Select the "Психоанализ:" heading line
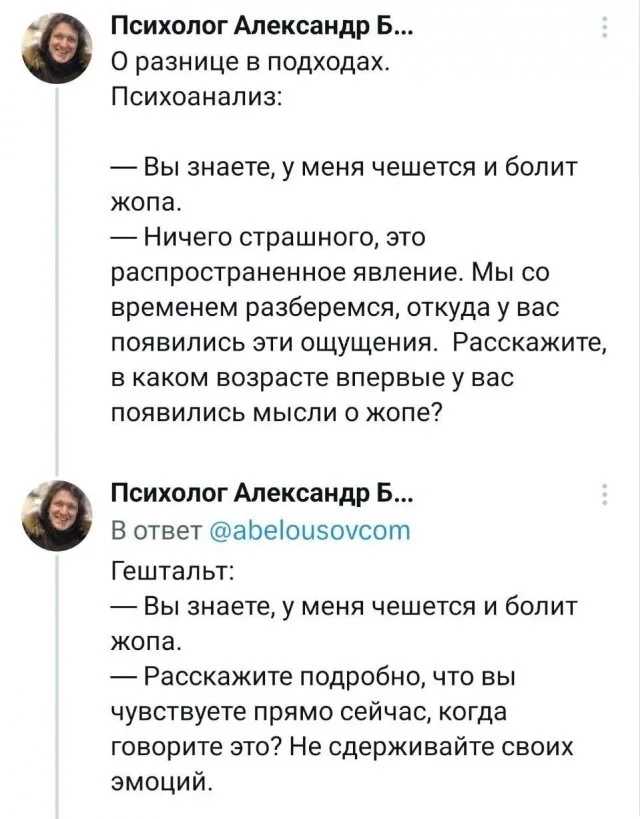This screenshot has width=640, height=819. click(196, 100)
